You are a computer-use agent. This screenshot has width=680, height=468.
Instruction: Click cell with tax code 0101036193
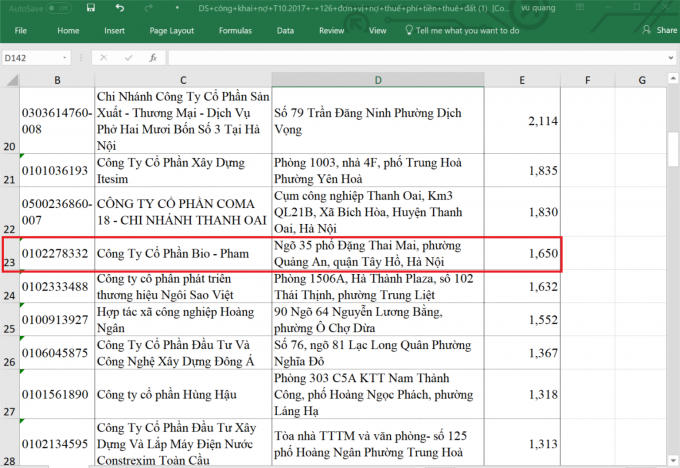[x=57, y=170]
